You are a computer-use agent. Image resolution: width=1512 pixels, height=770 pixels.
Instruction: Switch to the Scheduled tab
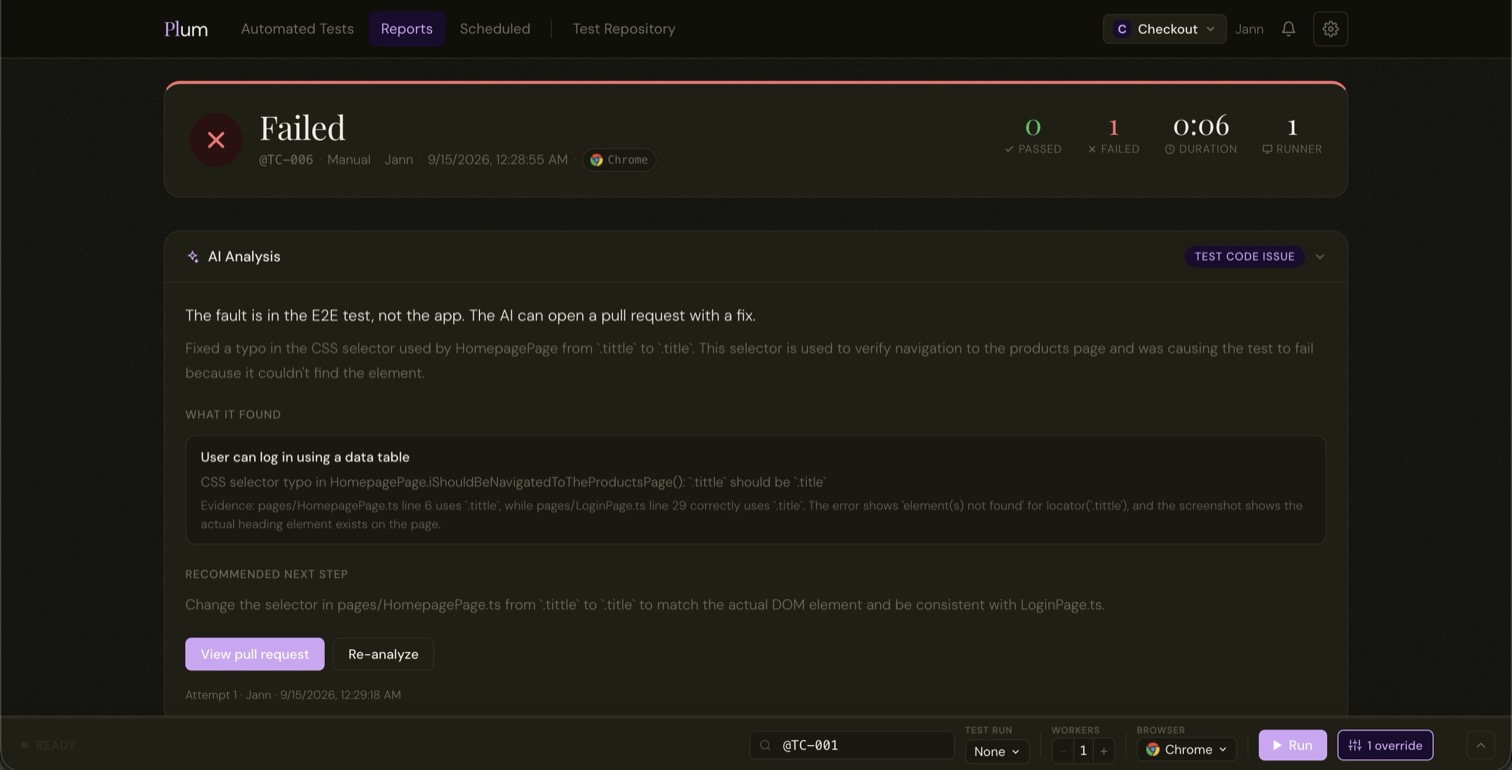click(x=495, y=29)
